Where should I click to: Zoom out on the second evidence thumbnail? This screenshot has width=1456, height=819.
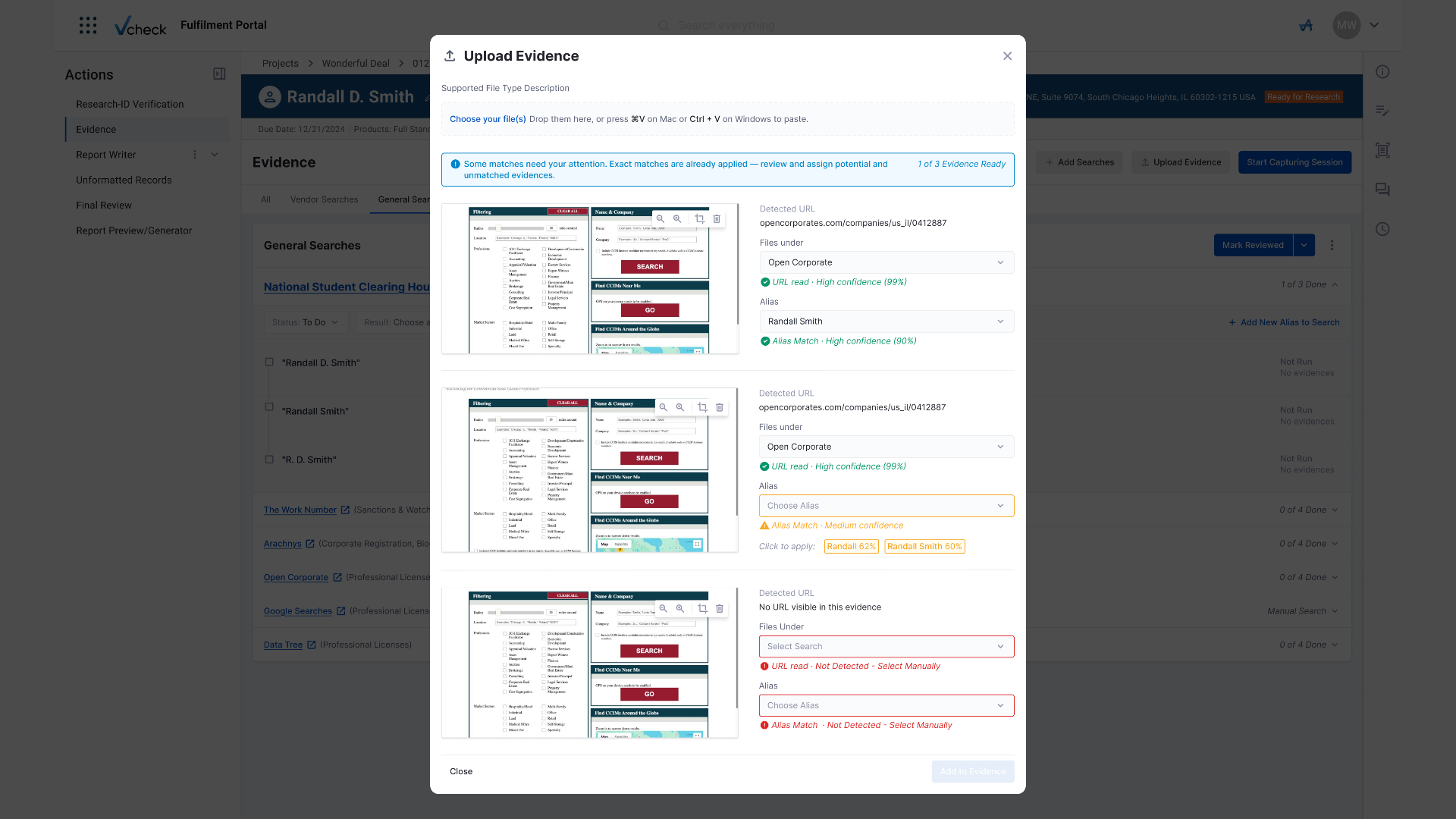click(664, 407)
